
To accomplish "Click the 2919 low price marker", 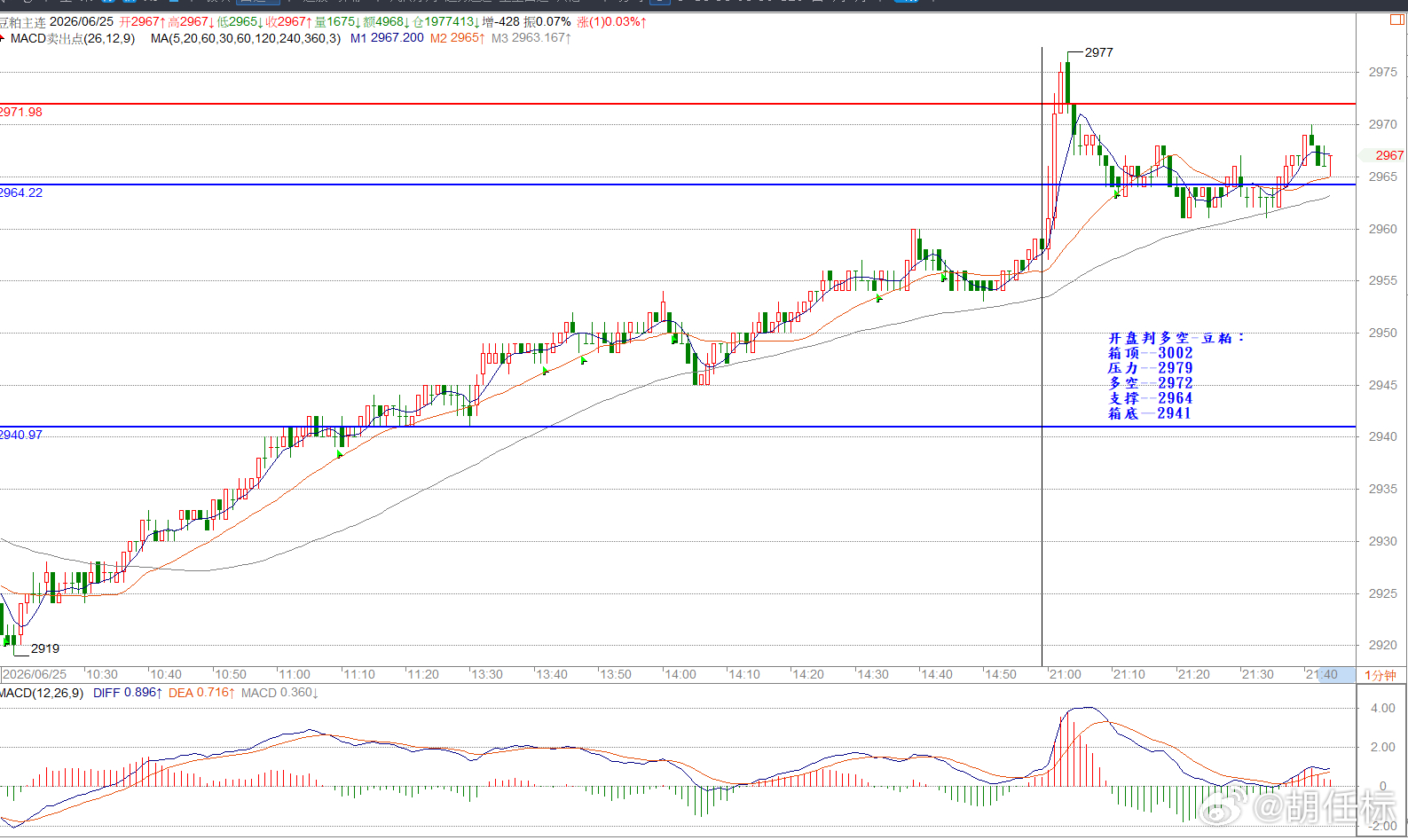I will (x=45, y=648).
